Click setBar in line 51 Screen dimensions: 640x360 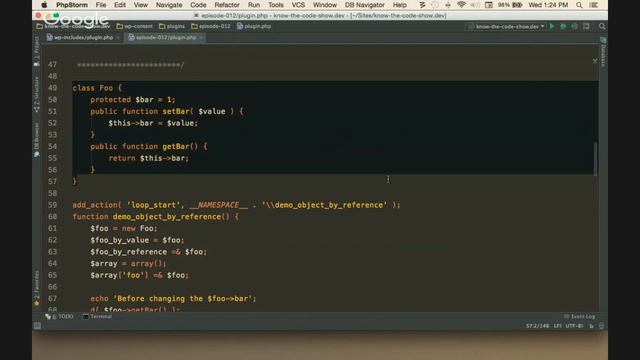176,111
